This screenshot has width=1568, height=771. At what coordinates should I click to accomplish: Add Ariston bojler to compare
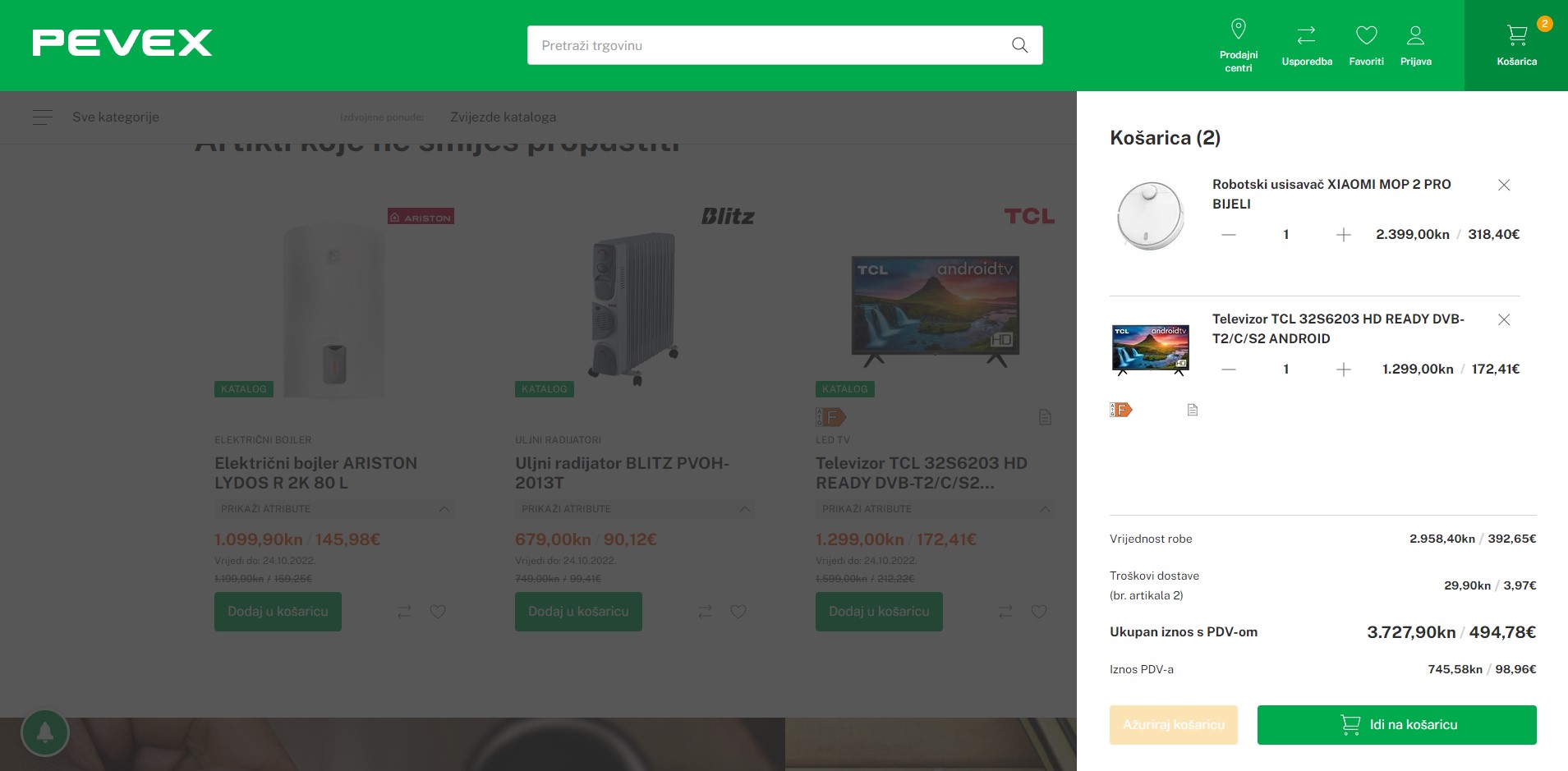tap(404, 612)
